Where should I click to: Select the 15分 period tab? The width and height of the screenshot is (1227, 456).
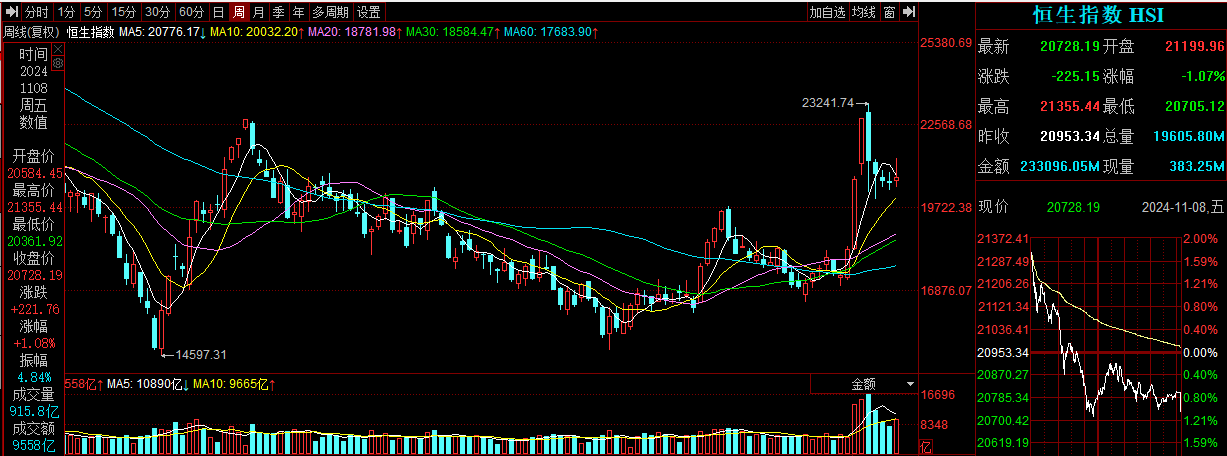pos(123,12)
